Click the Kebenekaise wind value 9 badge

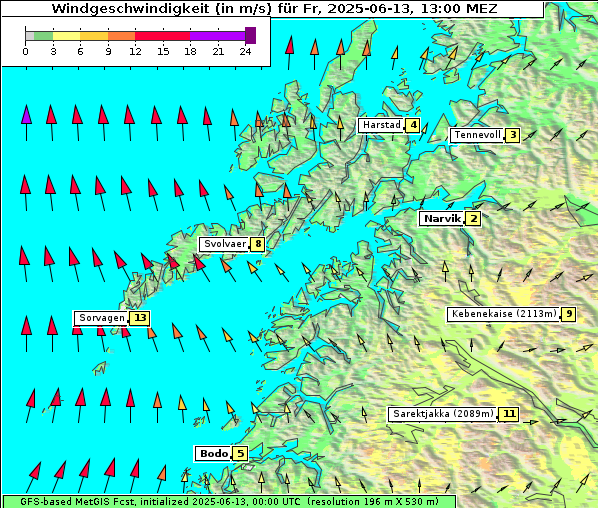coord(569,314)
